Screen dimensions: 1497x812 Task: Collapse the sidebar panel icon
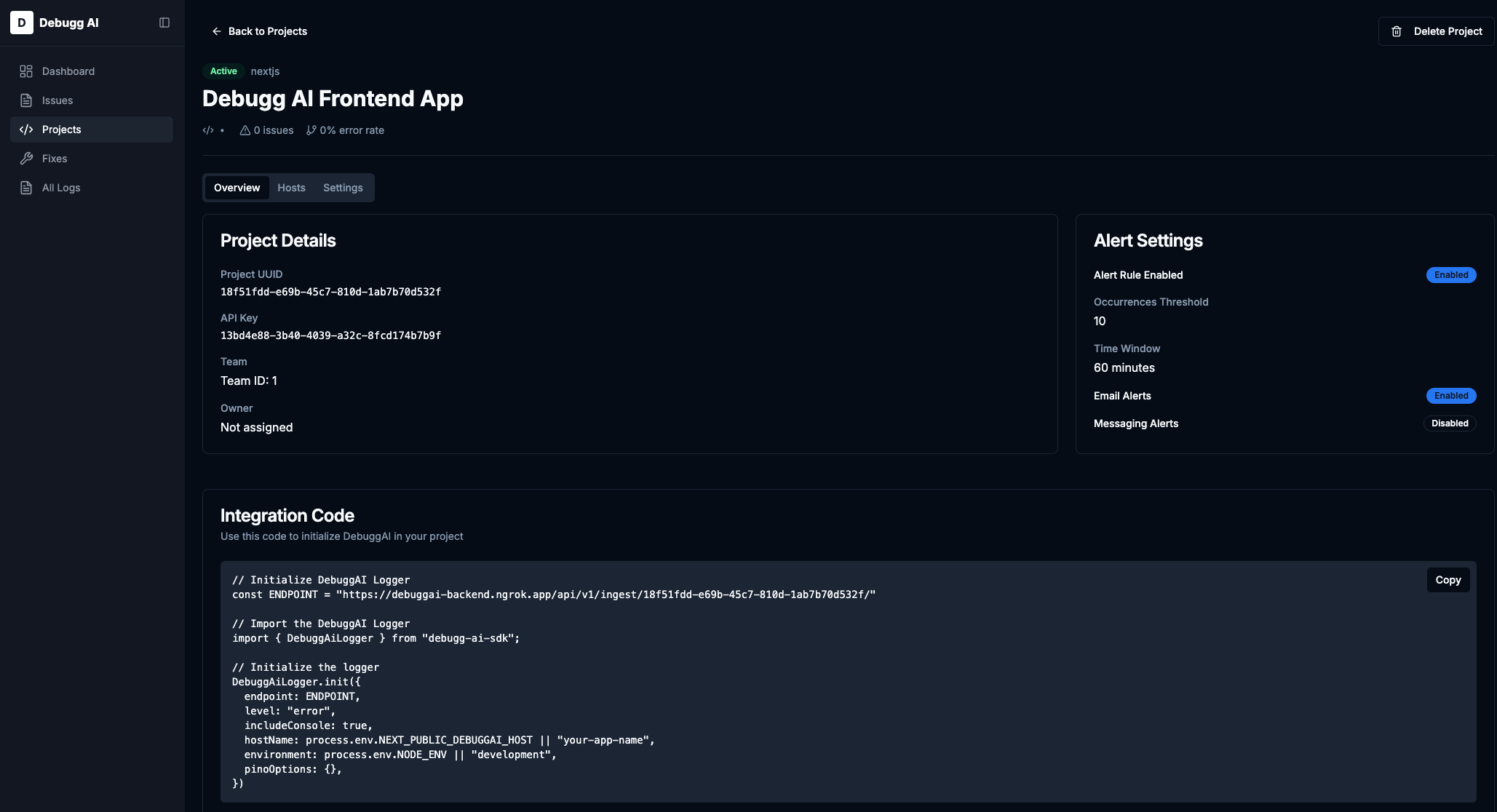coord(164,23)
